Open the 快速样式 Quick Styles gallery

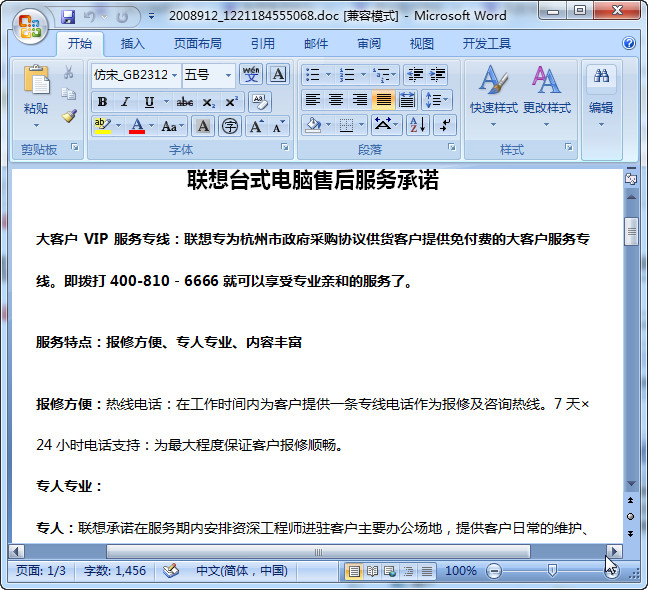(493, 98)
